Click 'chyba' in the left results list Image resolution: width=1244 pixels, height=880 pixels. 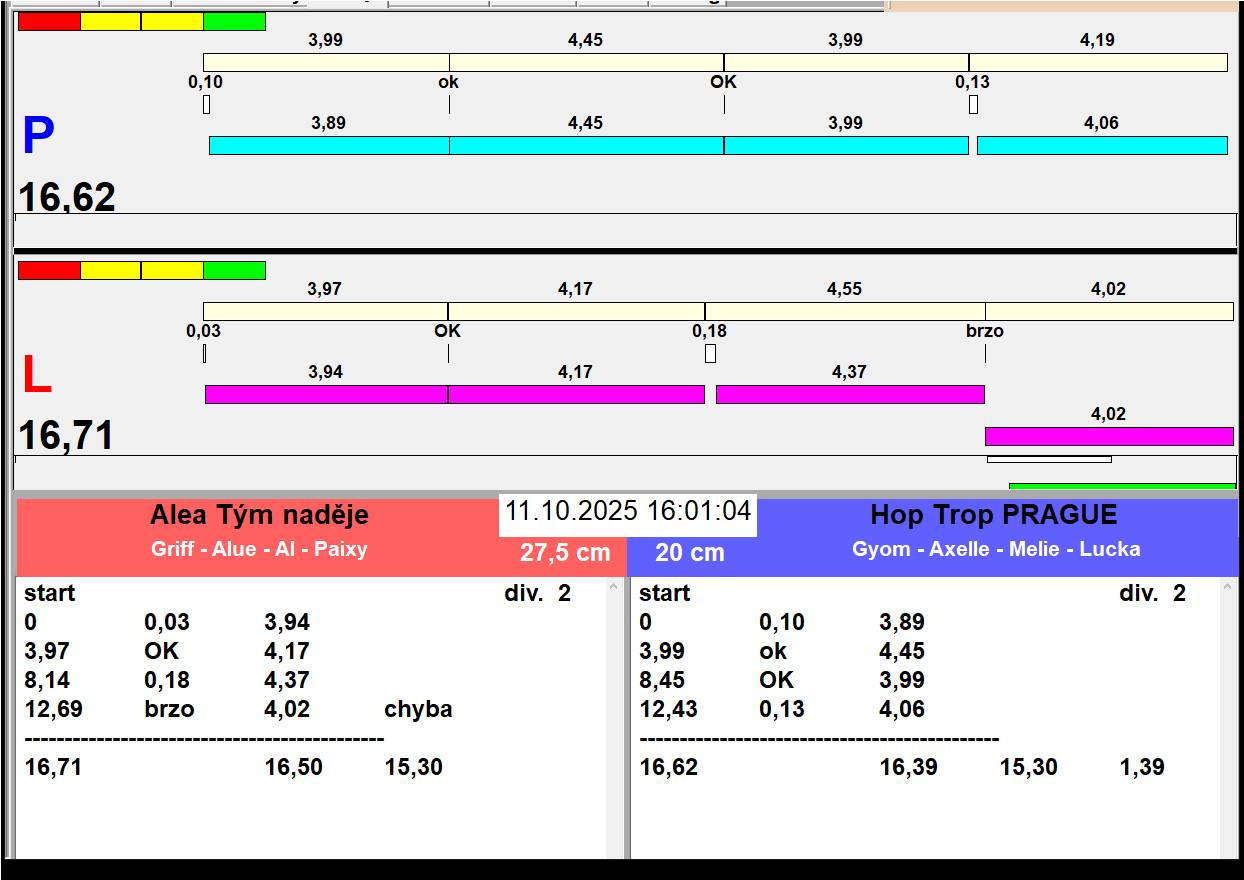(x=418, y=710)
